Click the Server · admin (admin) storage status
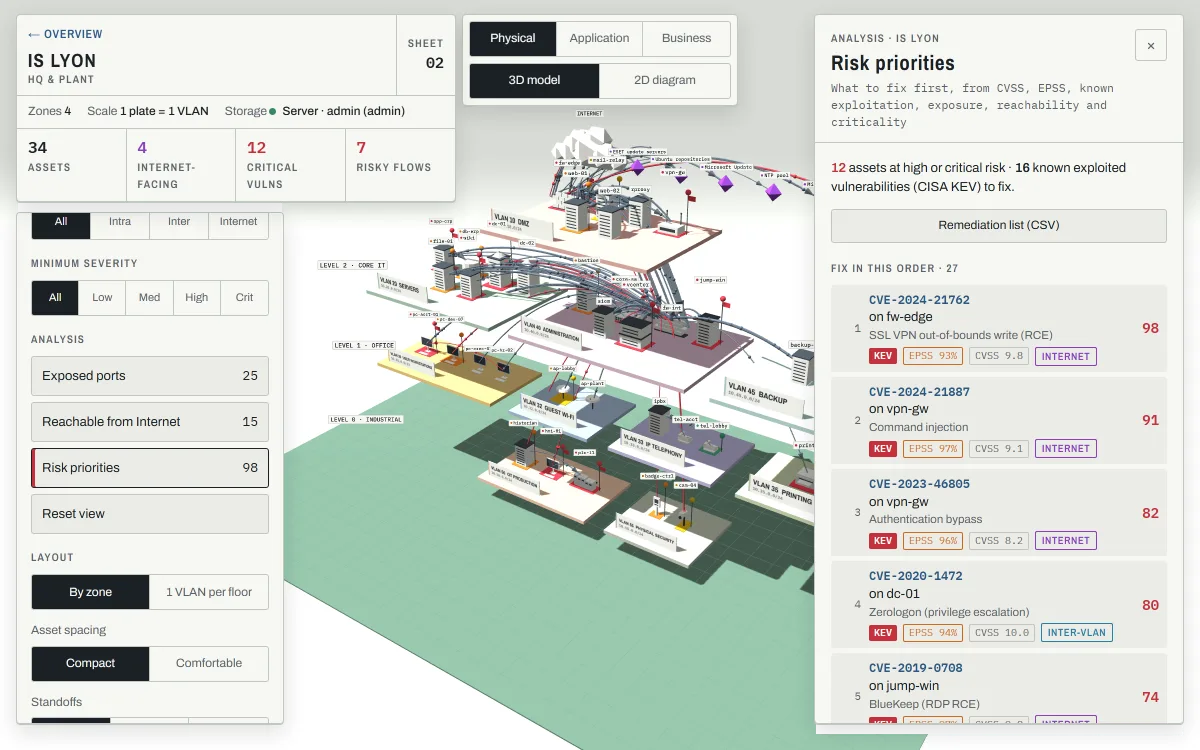 point(343,111)
